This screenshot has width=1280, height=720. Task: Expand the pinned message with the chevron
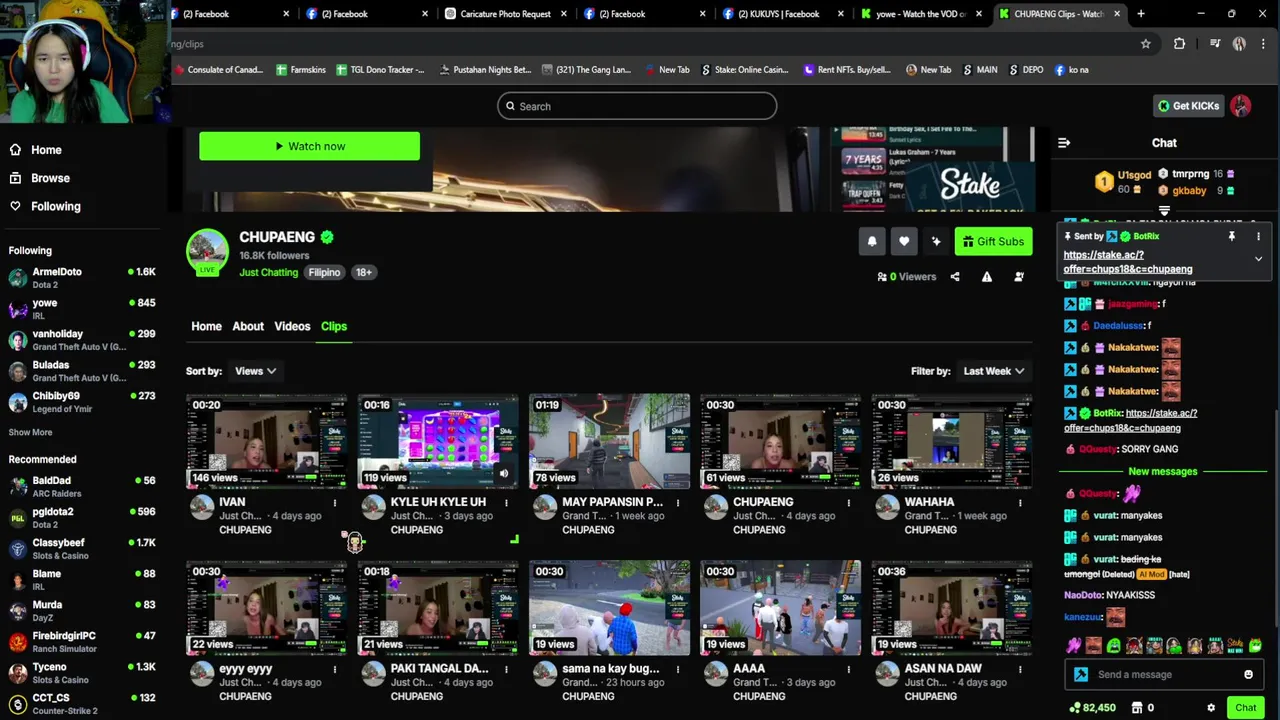[x=1258, y=259]
